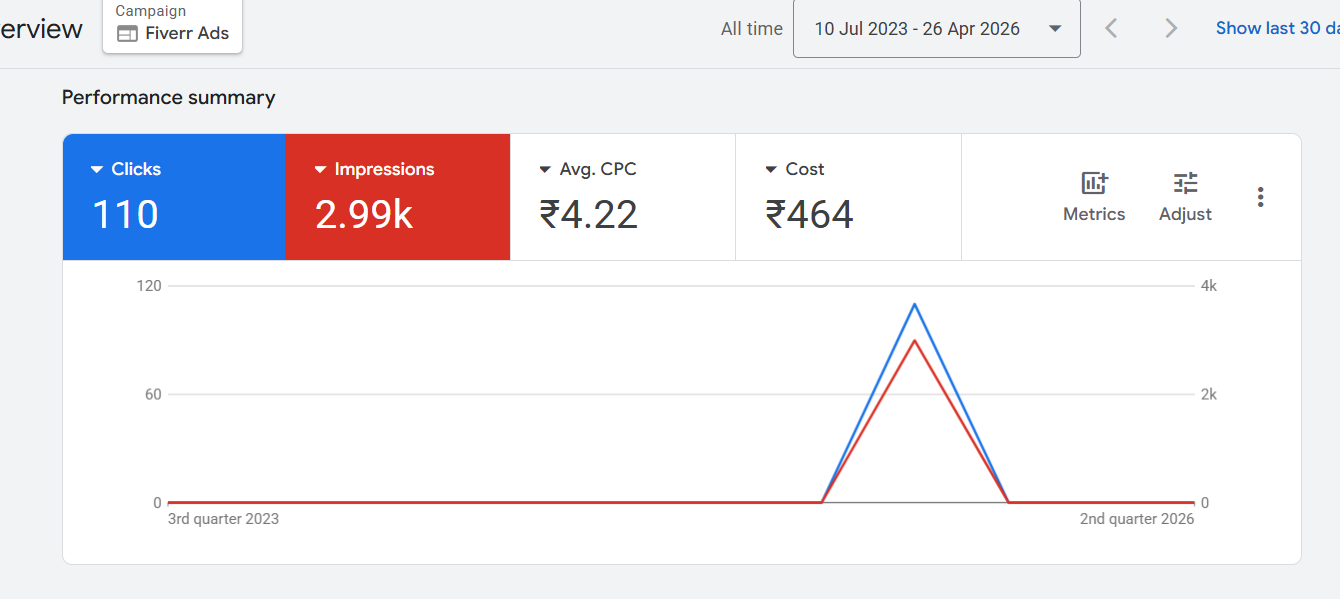Click the All time label
This screenshot has height=599, width=1340.
(752, 29)
